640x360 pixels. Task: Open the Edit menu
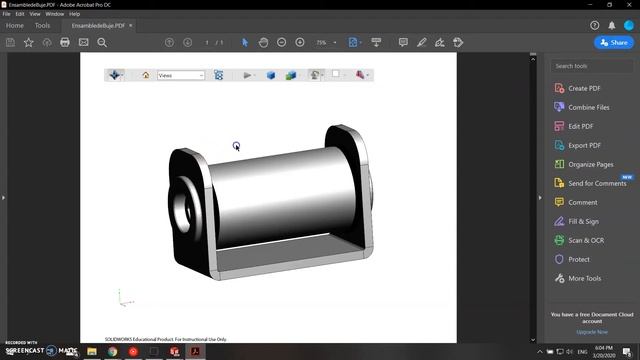pos(20,14)
